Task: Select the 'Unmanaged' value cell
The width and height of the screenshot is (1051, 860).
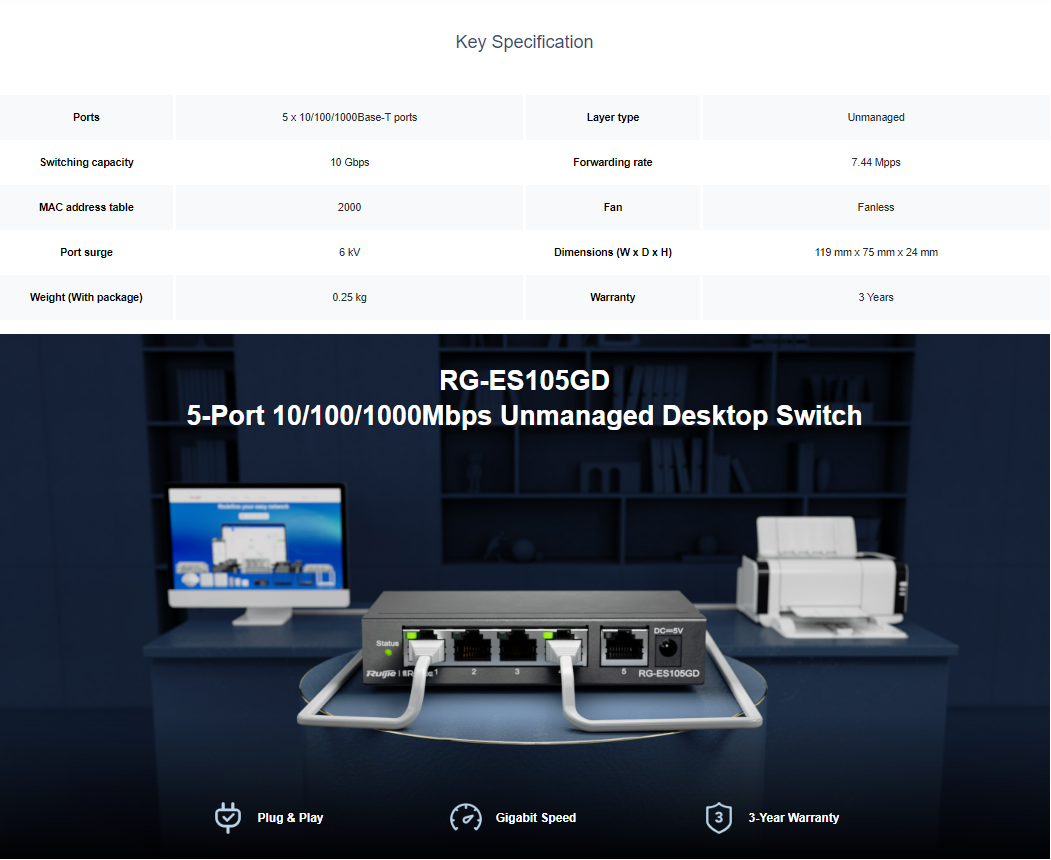Action: point(875,117)
